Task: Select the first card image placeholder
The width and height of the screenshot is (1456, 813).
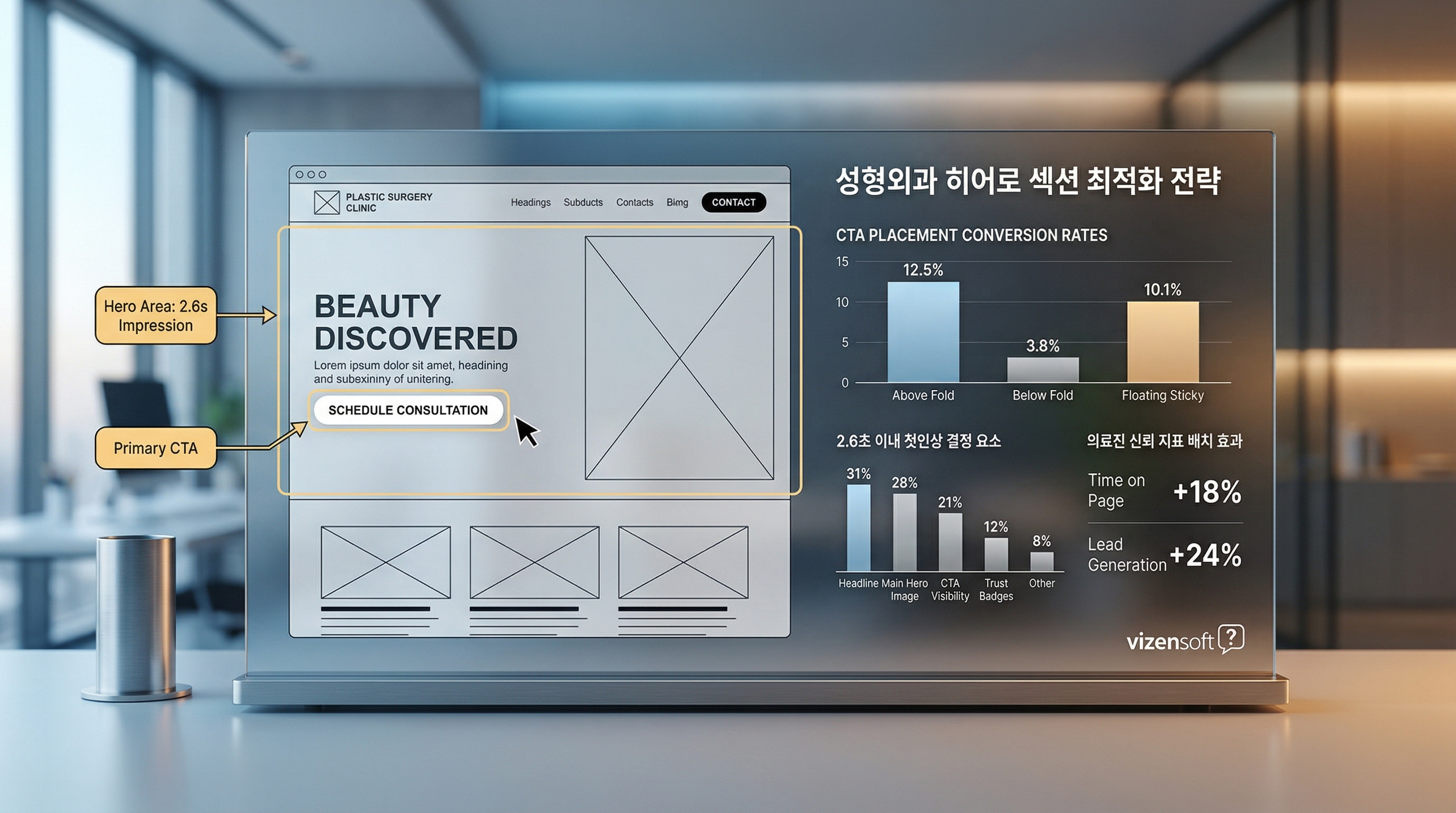Action: 386,562
